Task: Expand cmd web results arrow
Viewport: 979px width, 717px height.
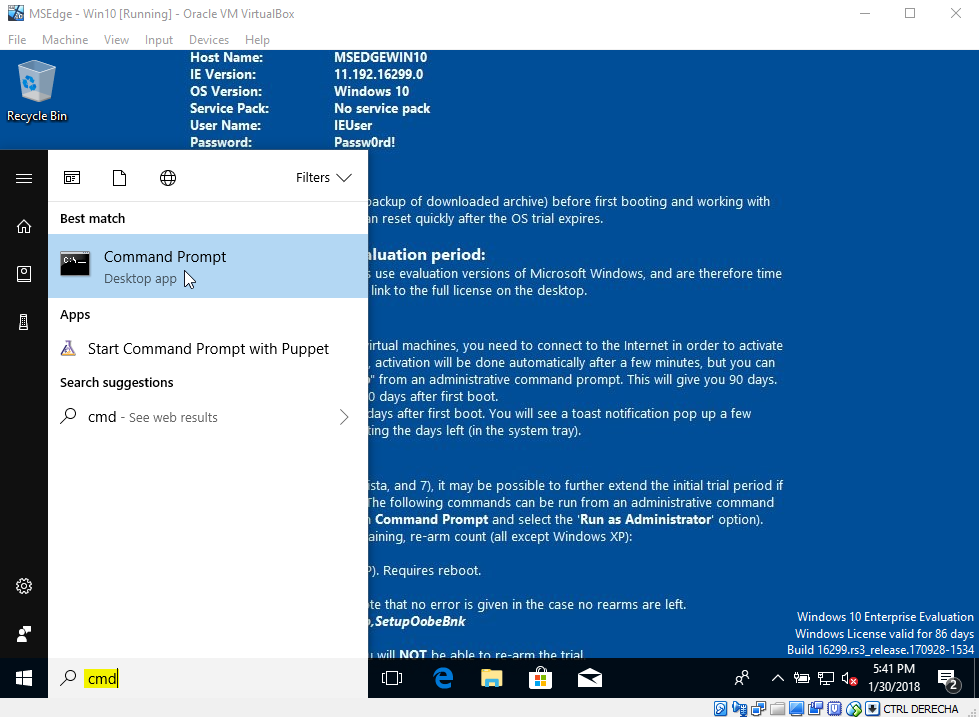Action: click(x=344, y=417)
